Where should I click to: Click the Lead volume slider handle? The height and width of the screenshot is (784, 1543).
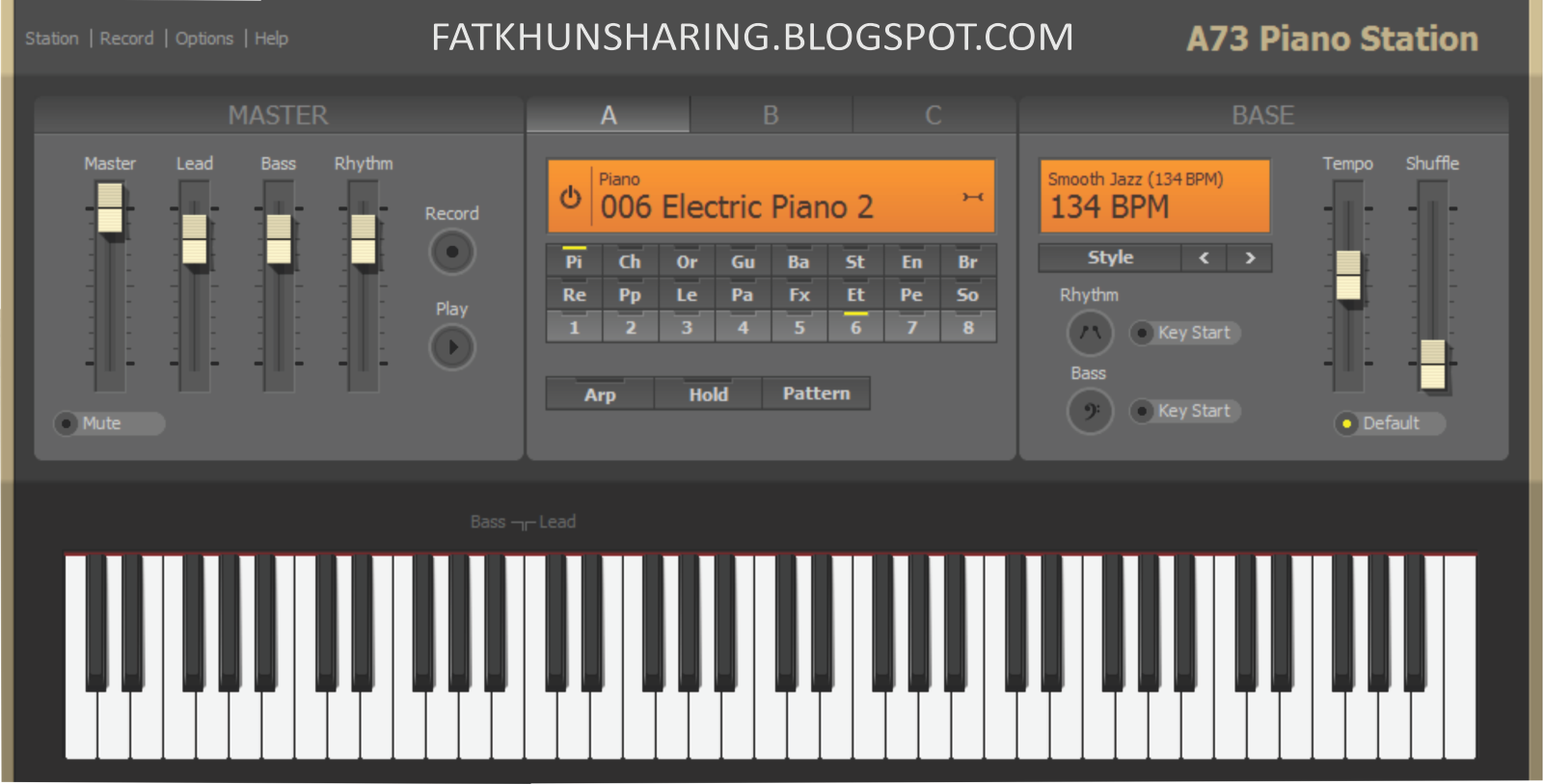coord(195,239)
